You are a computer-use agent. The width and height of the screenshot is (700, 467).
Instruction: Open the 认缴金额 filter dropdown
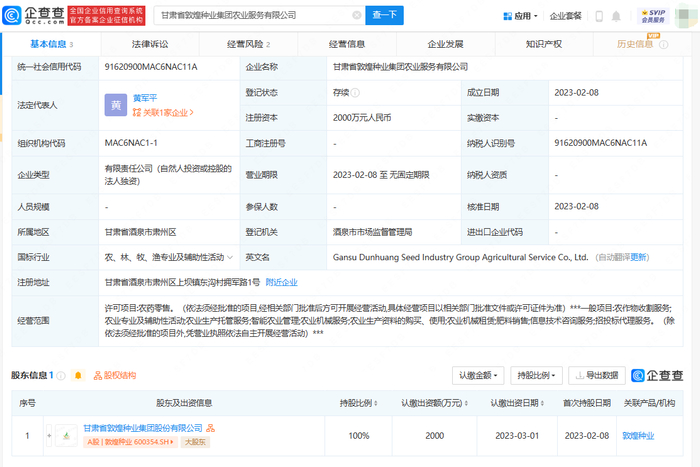coord(478,375)
